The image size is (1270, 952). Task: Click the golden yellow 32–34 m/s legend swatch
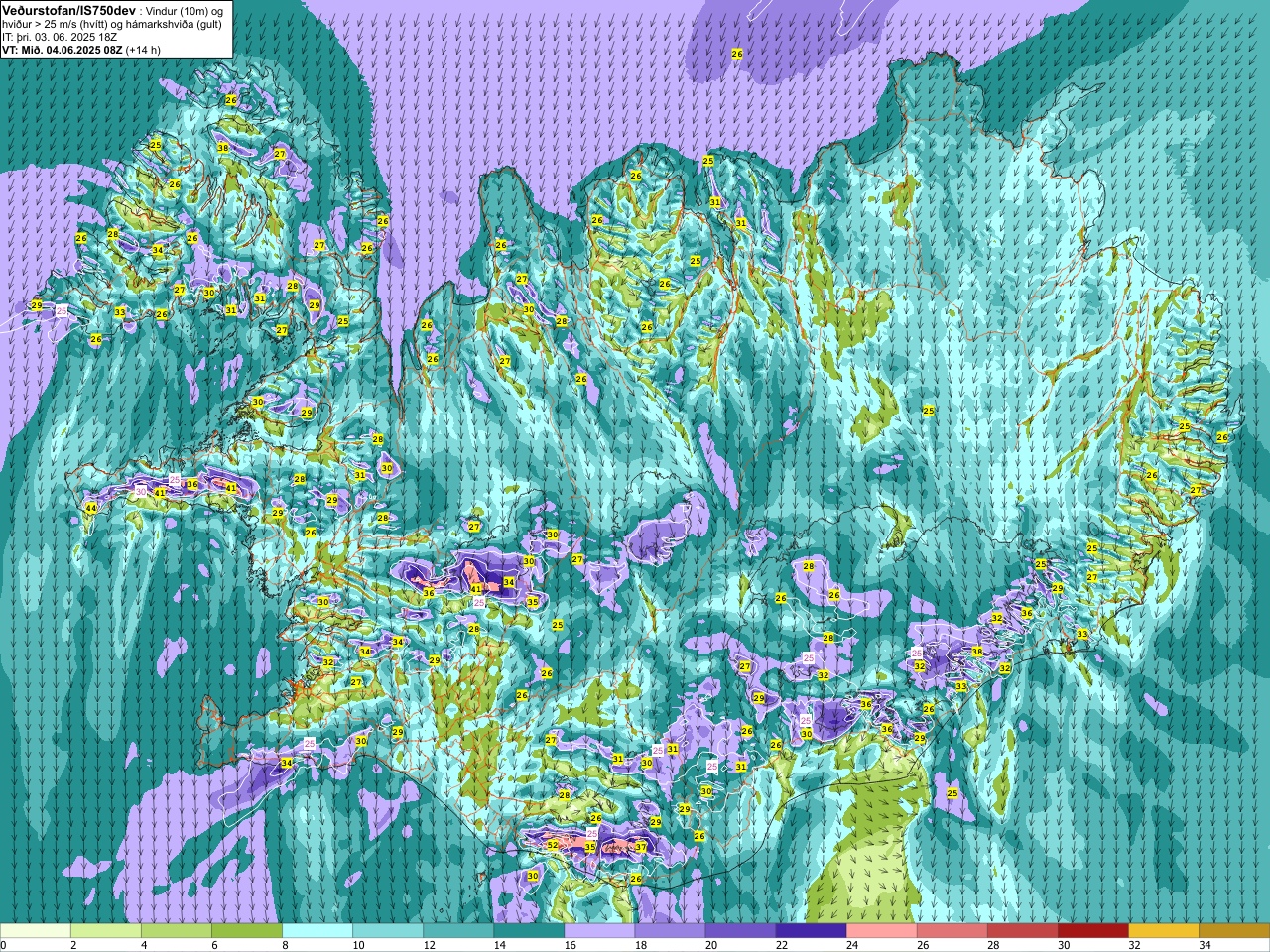coord(1163,931)
